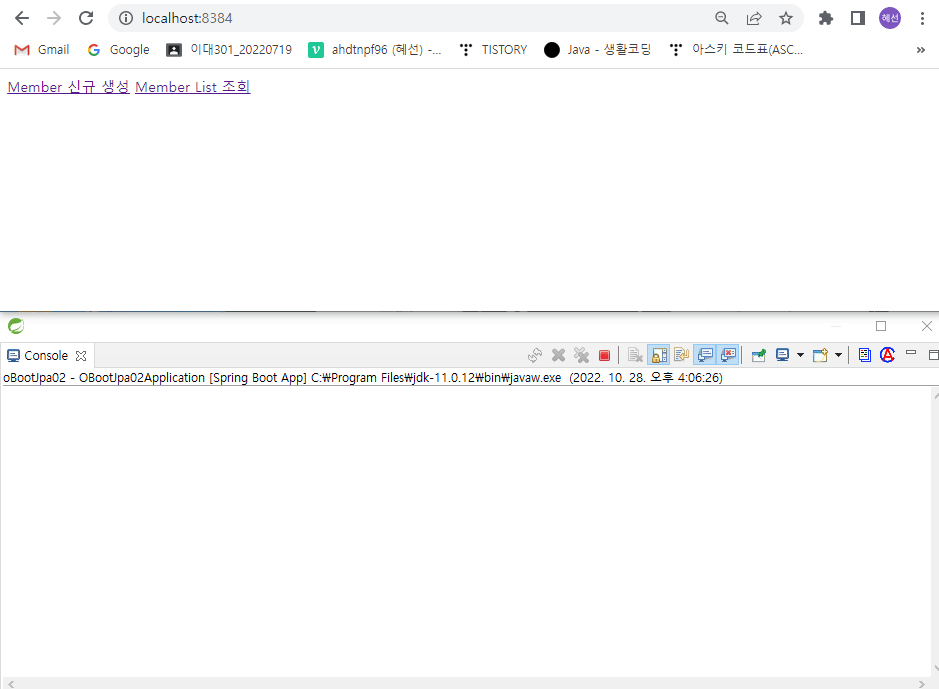The height and width of the screenshot is (689, 939).
Task: Open the purple profile avatar
Action: pyautogui.click(x=890, y=18)
